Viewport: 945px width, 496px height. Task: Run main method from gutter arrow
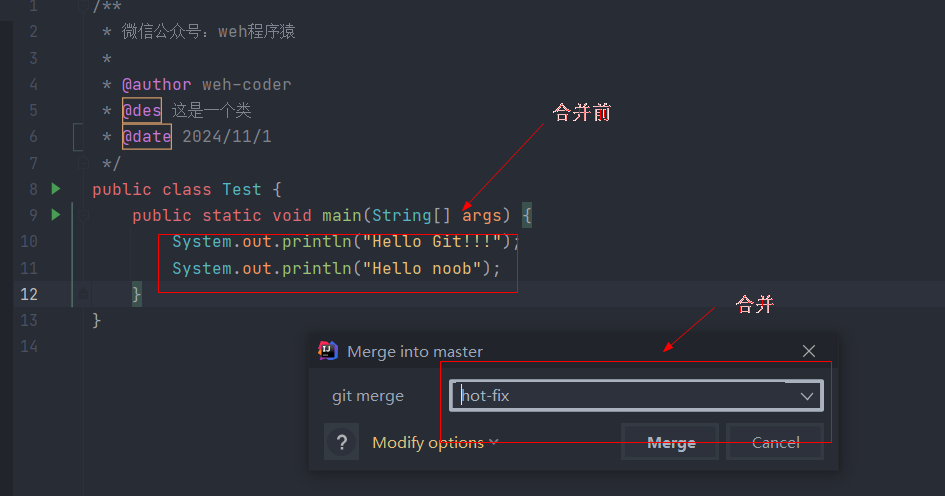click(55, 215)
